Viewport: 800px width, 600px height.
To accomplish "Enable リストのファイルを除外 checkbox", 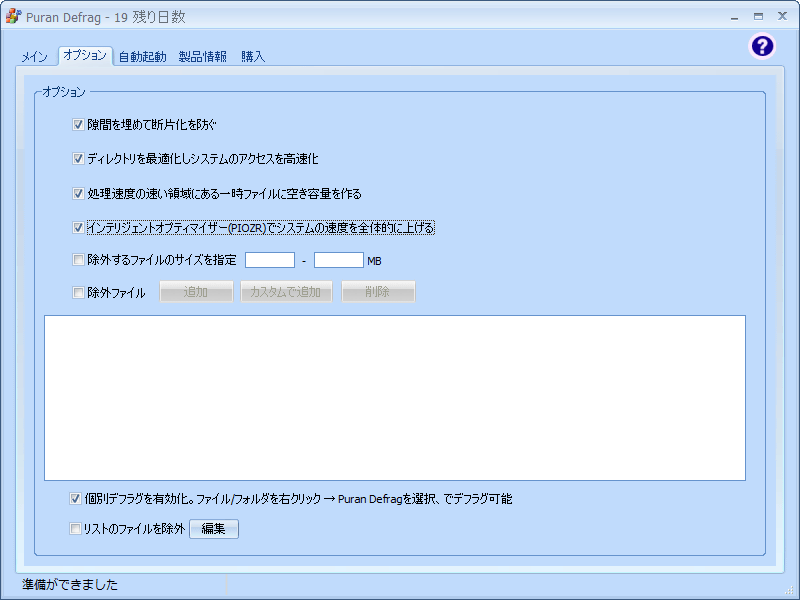I will 75,529.
